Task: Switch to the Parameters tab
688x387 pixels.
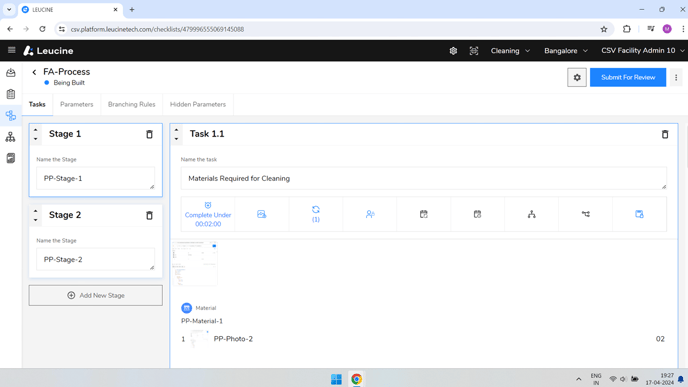Action: 77,104
